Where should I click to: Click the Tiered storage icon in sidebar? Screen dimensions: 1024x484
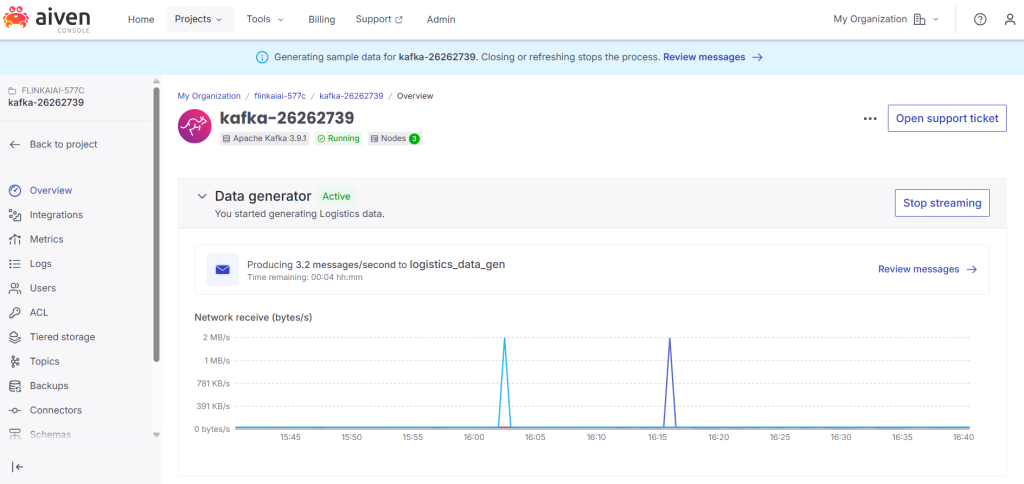(x=15, y=337)
